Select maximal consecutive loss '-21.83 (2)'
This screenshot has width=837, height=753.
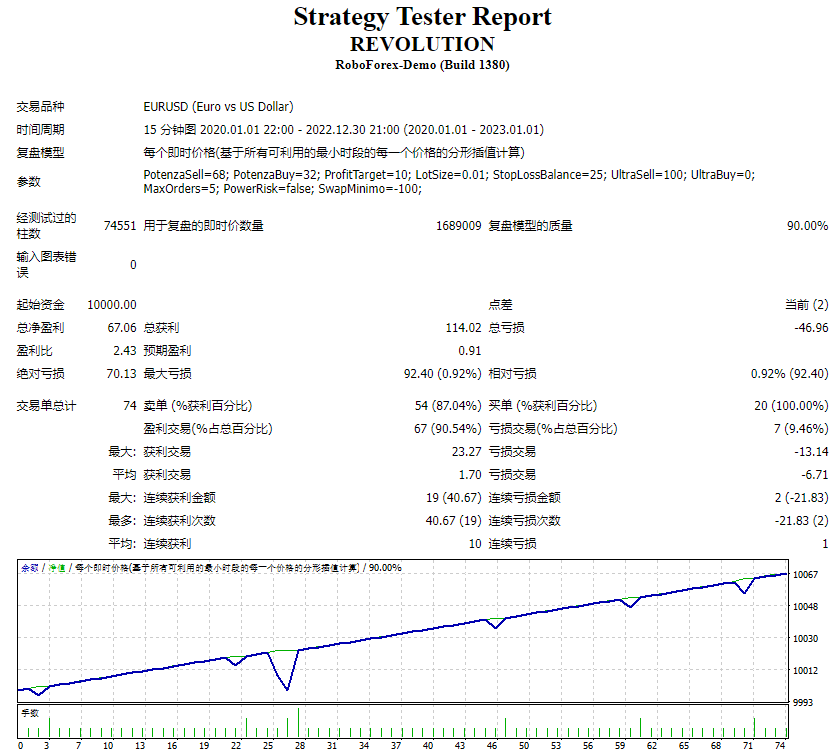point(802,520)
